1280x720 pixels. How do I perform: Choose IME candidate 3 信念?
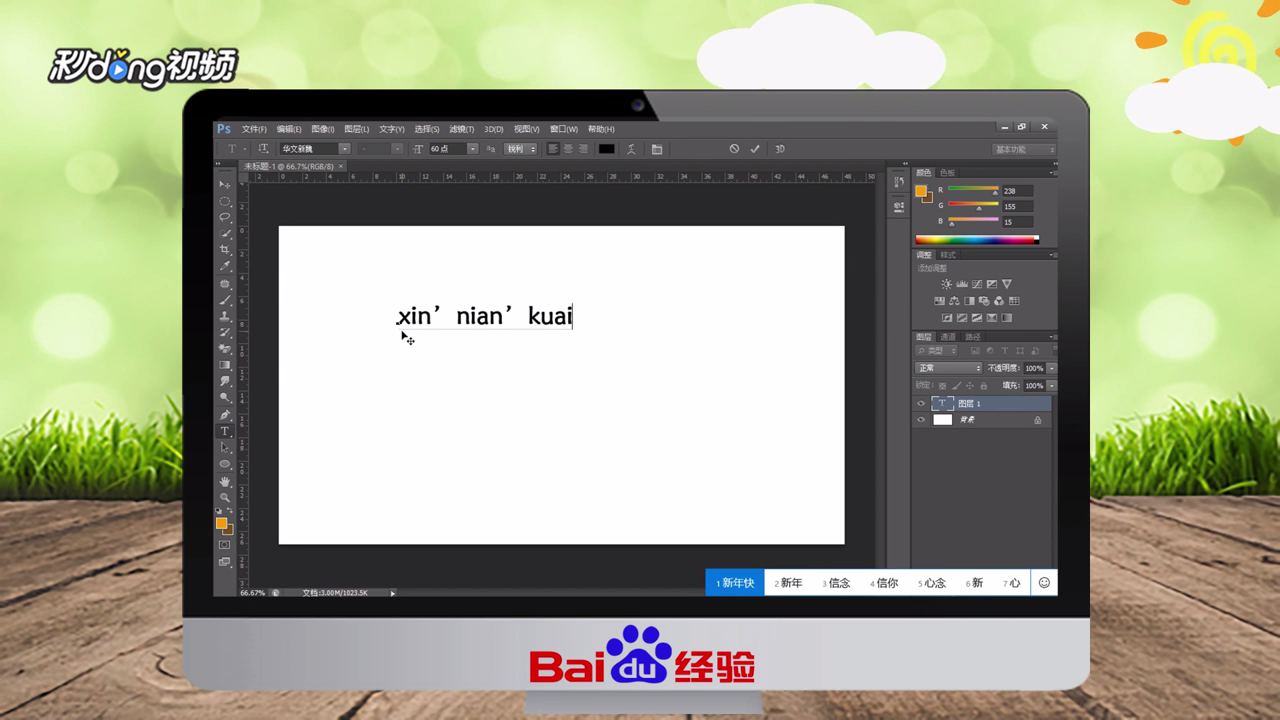[837, 583]
